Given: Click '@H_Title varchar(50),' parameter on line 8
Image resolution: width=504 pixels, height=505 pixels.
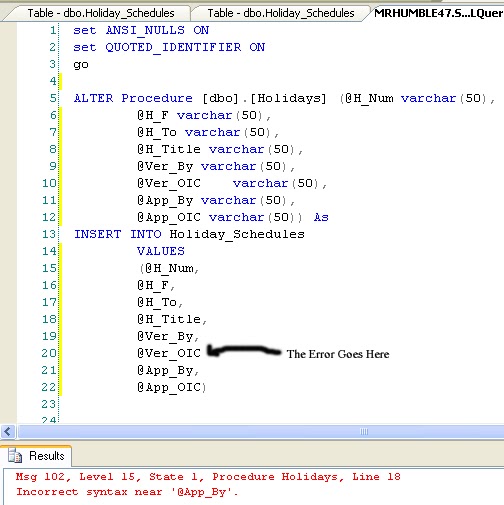Looking at the screenshot, I should [x=220, y=149].
